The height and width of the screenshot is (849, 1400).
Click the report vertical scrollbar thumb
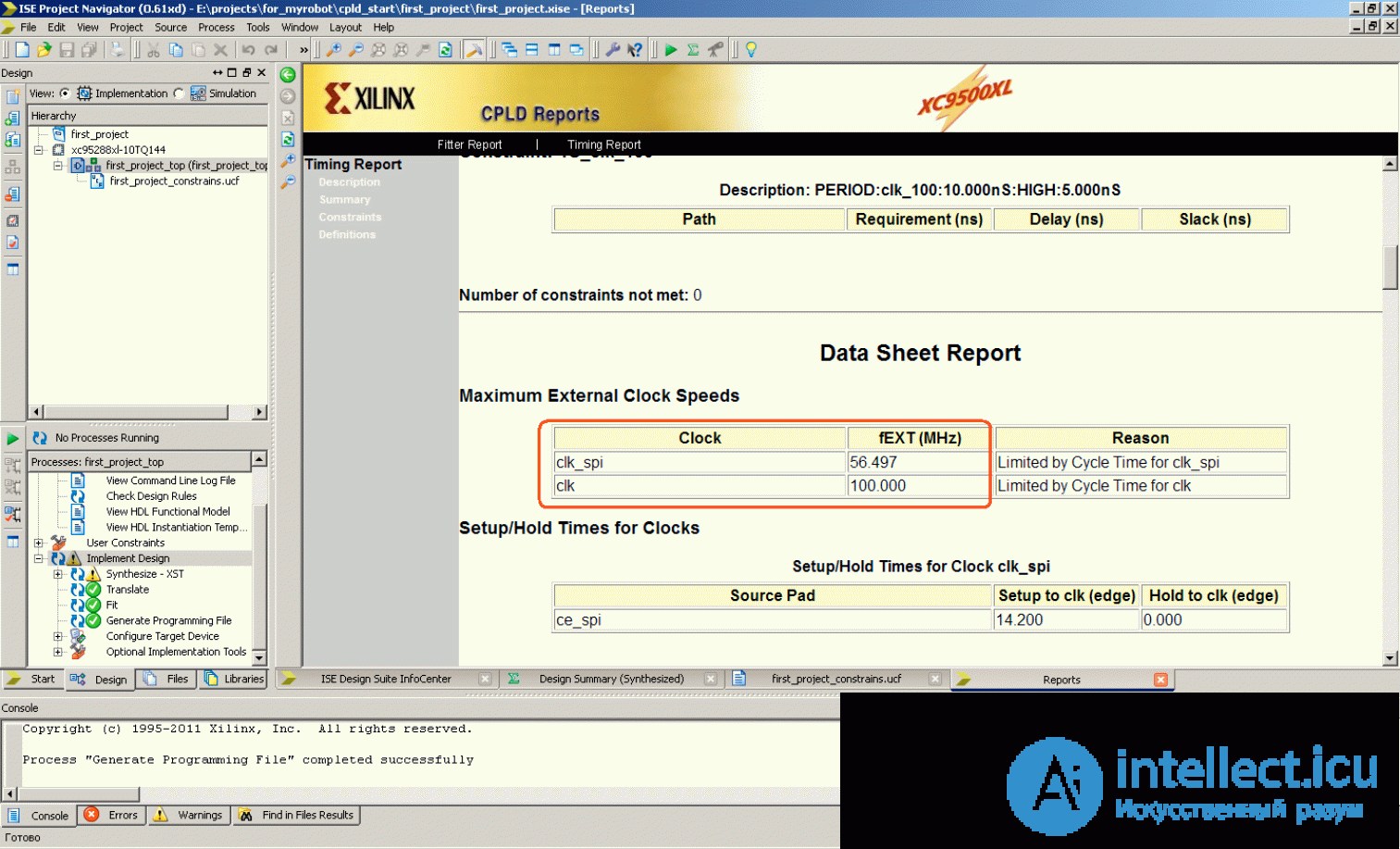1390,268
